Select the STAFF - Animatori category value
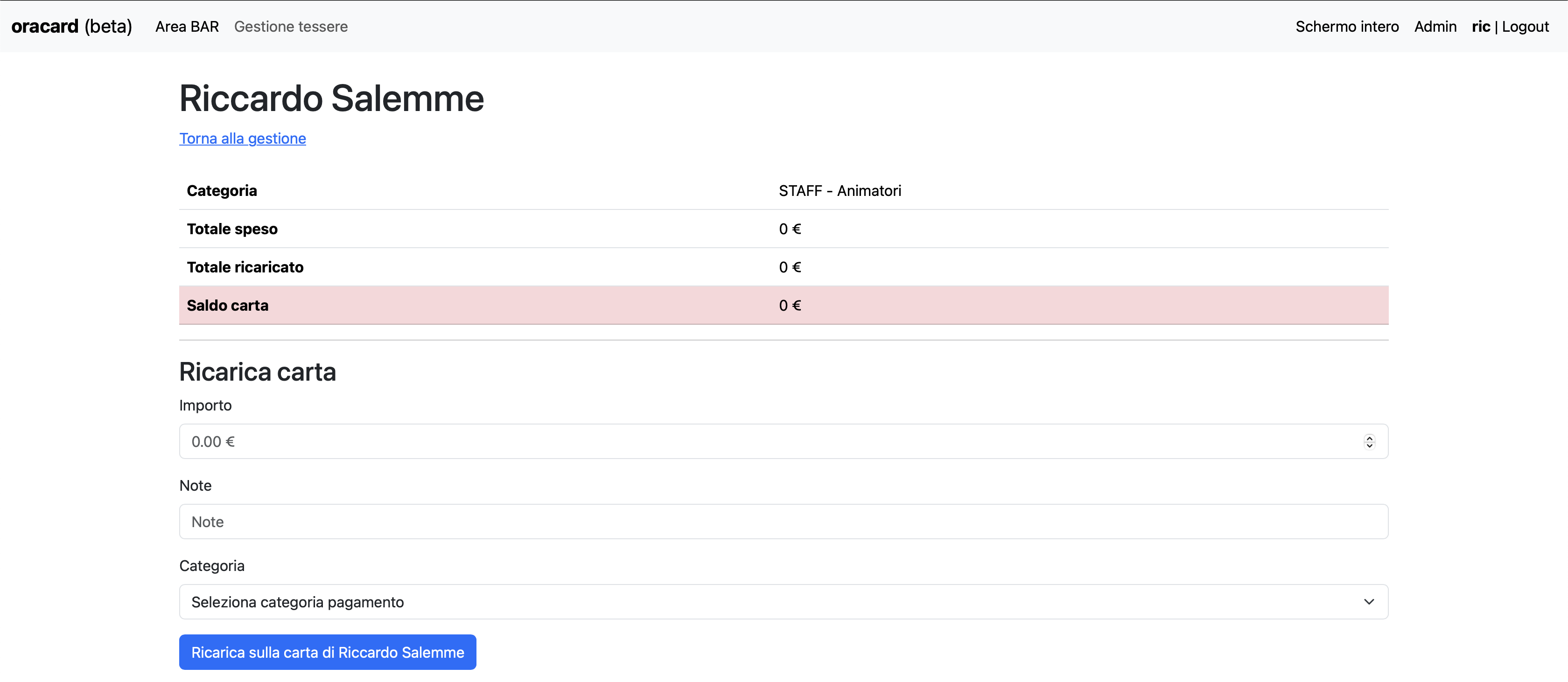This screenshot has height=682, width=1568. pyautogui.click(x=840, y=191)
